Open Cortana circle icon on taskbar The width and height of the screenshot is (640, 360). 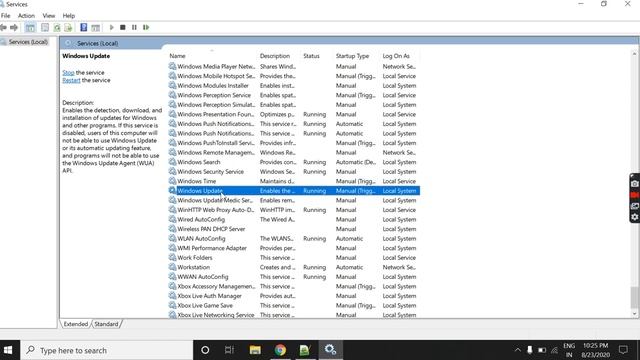205,350
